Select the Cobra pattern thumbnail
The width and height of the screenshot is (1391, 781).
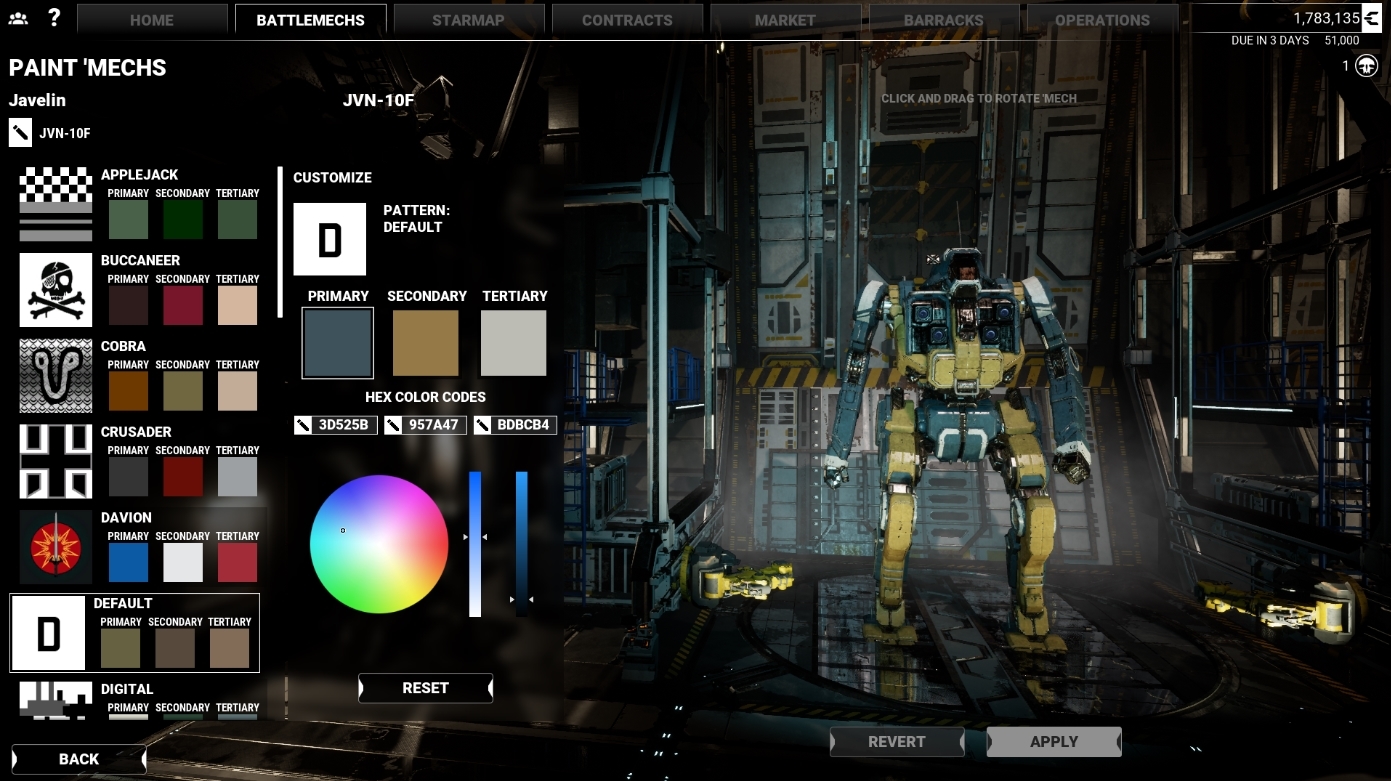[56, 376]
